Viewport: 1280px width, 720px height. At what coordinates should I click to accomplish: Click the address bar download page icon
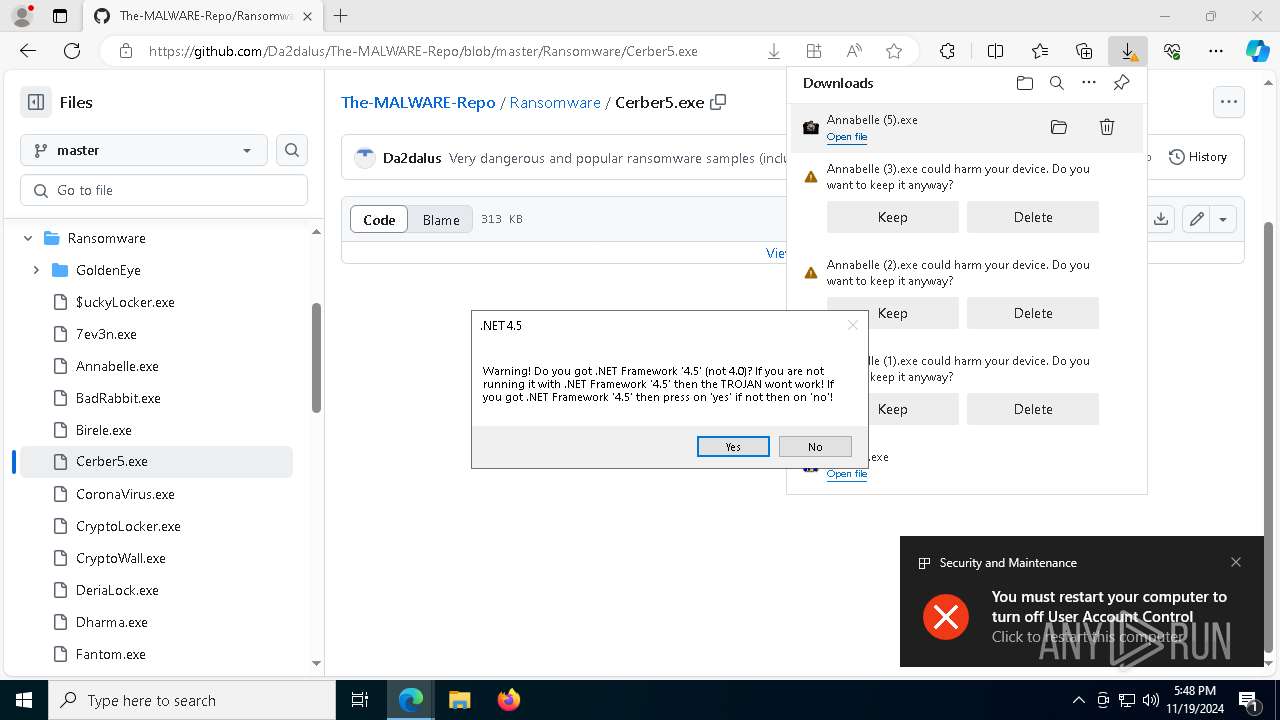click(774, 51)
